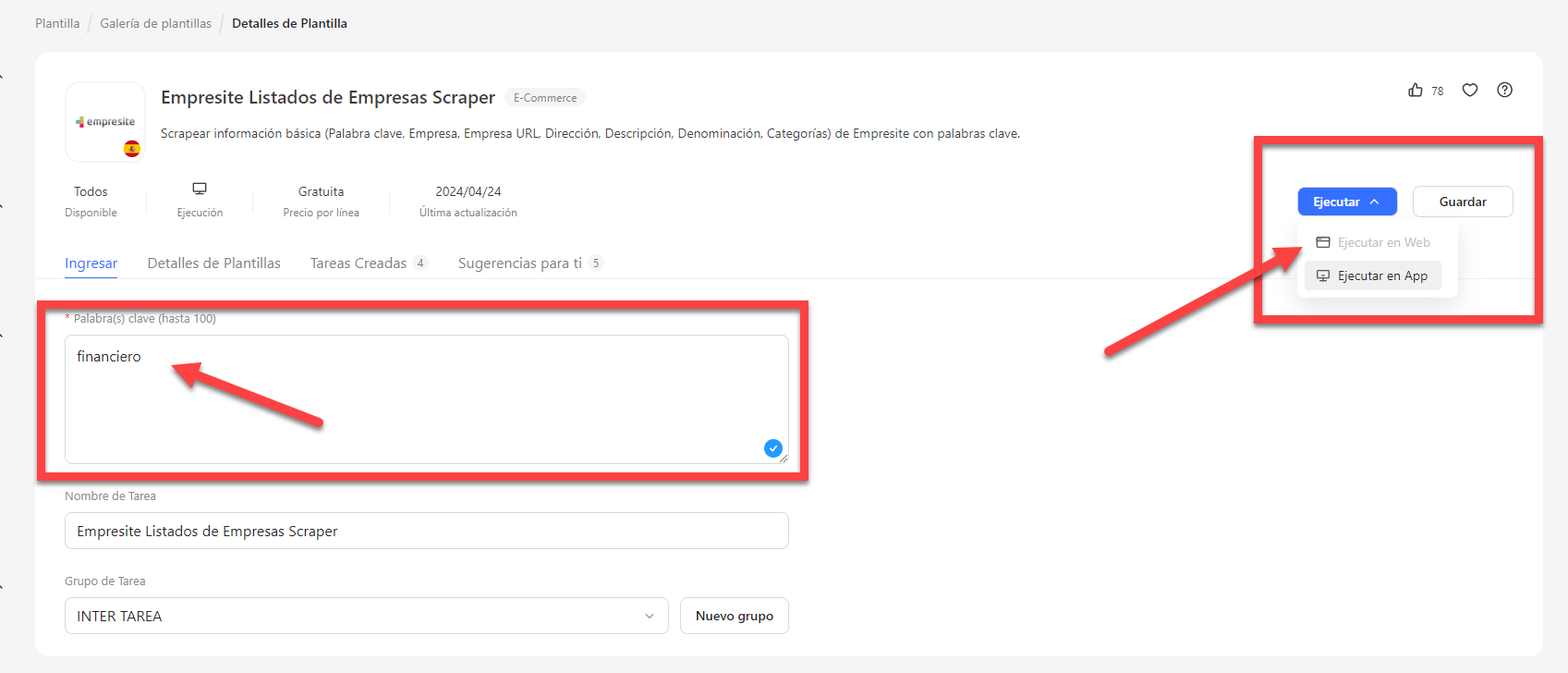Click the Sugerencias count badge 5
Screen dimensions: 1568x673
(596, 263)
